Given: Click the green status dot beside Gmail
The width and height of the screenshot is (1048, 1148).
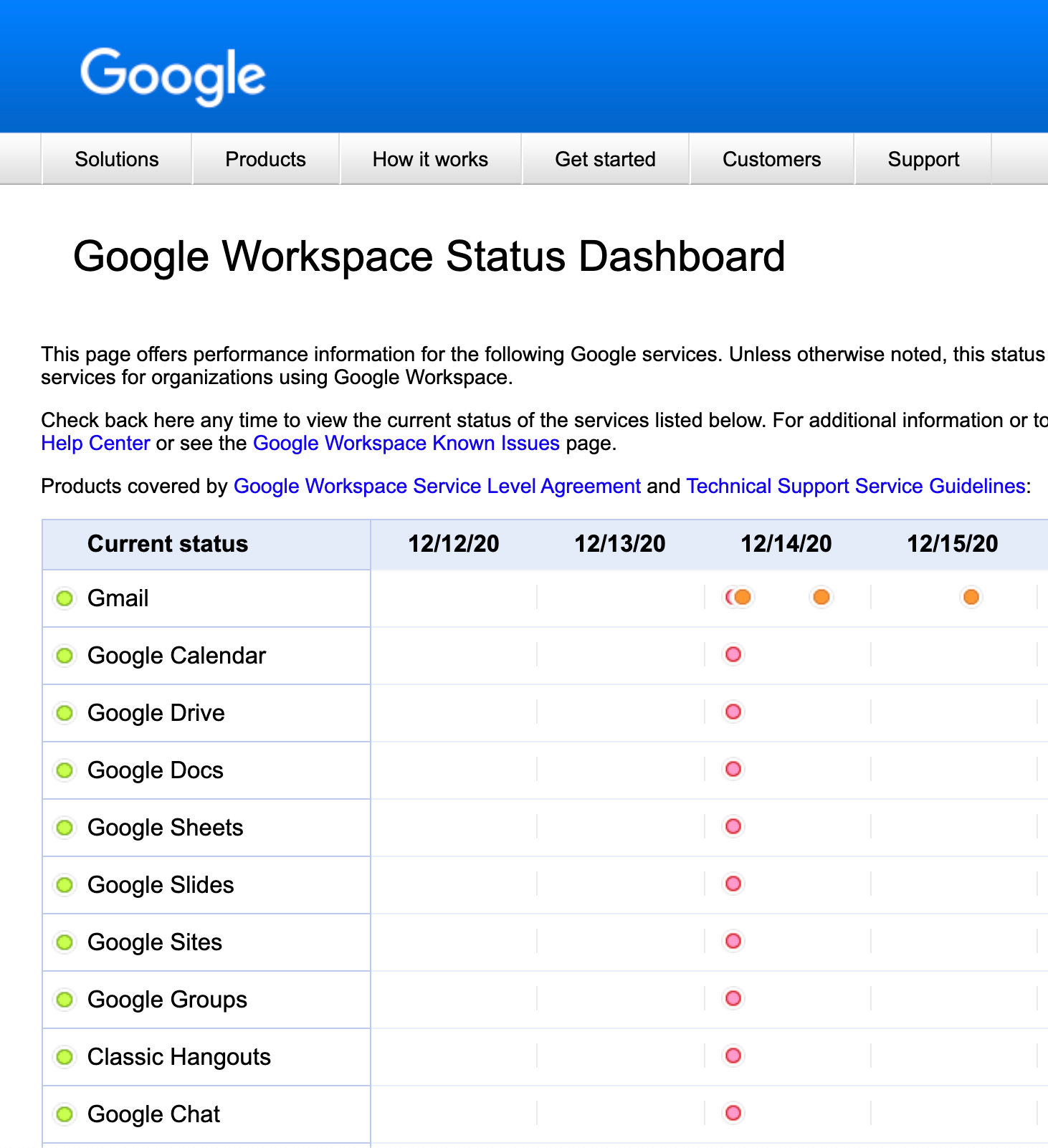Looking at the screenshot, I should click(x=65, y=598).
